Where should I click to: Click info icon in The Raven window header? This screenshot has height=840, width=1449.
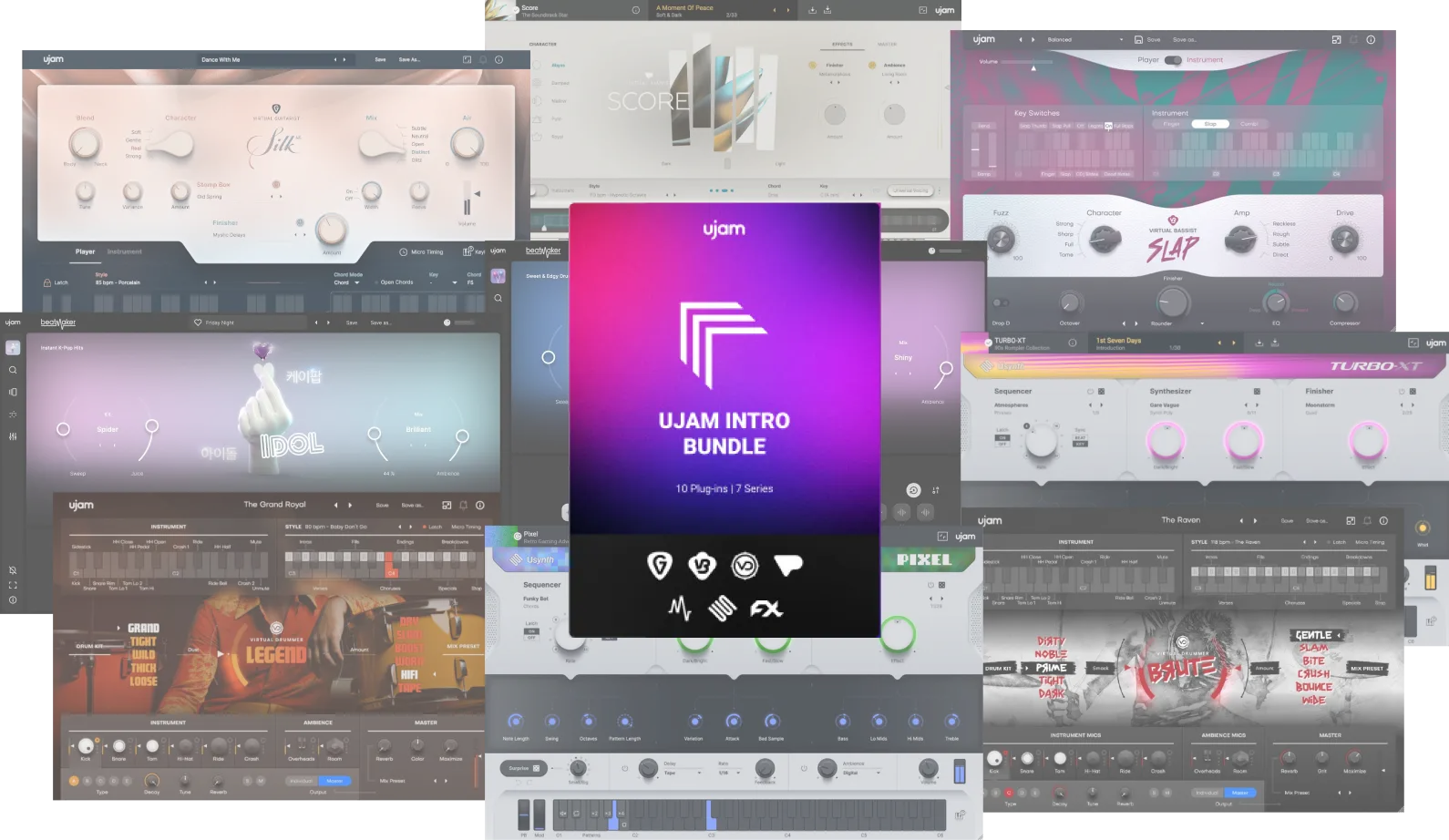pyautogui.click(x=1383, y=520)
